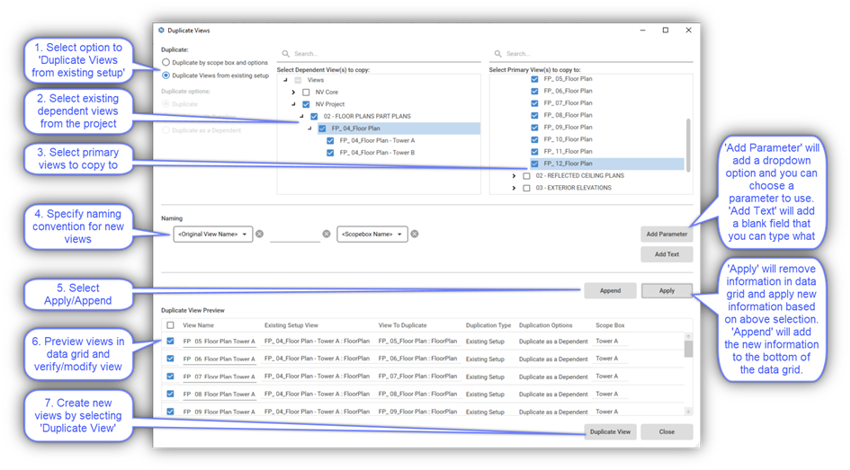Remove the blank text naming field
The width and height of the screenshot is (850, 470).
tap(326, 234)
